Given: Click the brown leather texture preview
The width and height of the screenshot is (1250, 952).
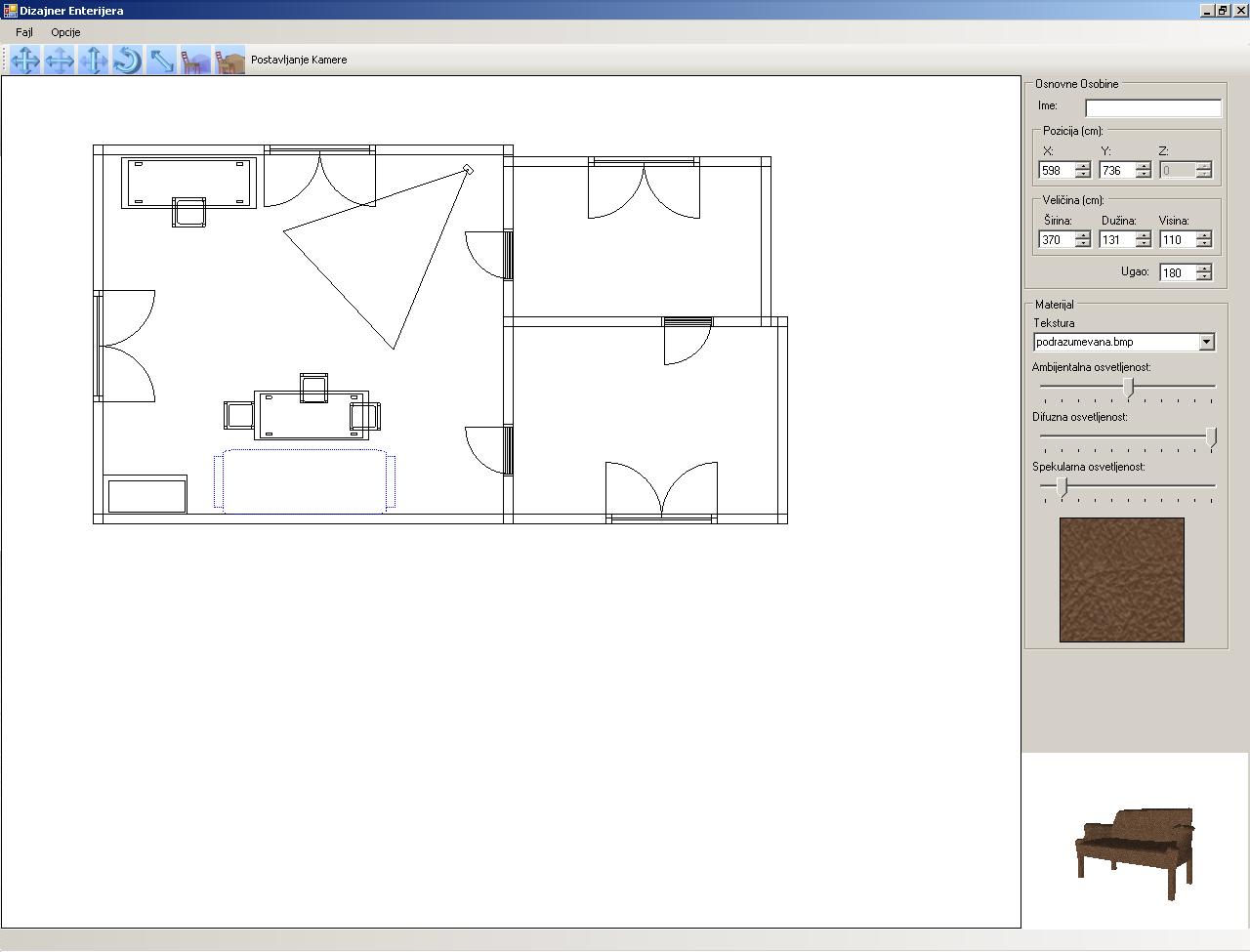Looking at the screenshot, I should pyautogui.click(x=1121, y=580).
